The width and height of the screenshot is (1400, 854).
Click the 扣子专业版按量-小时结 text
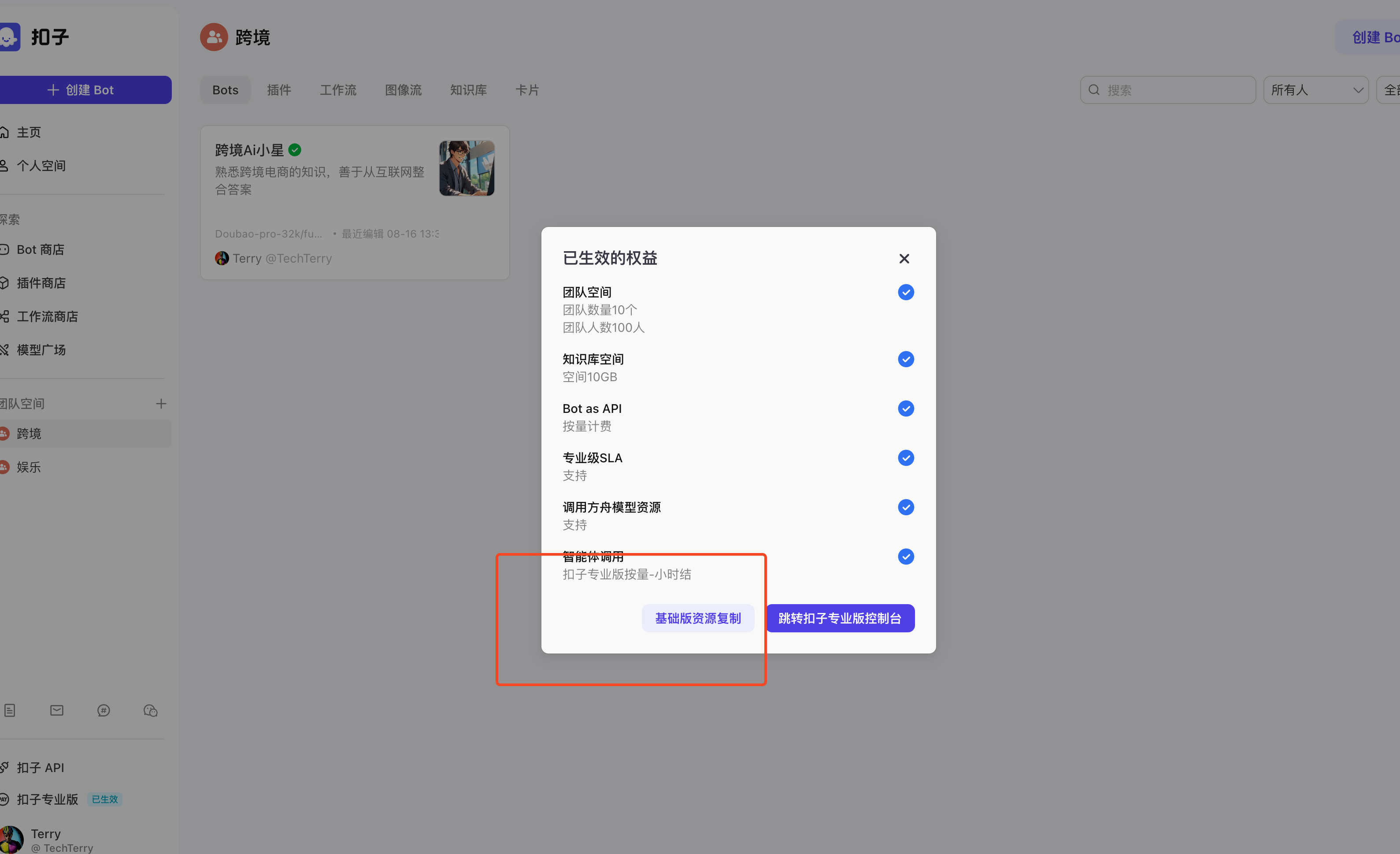[627, 575]
